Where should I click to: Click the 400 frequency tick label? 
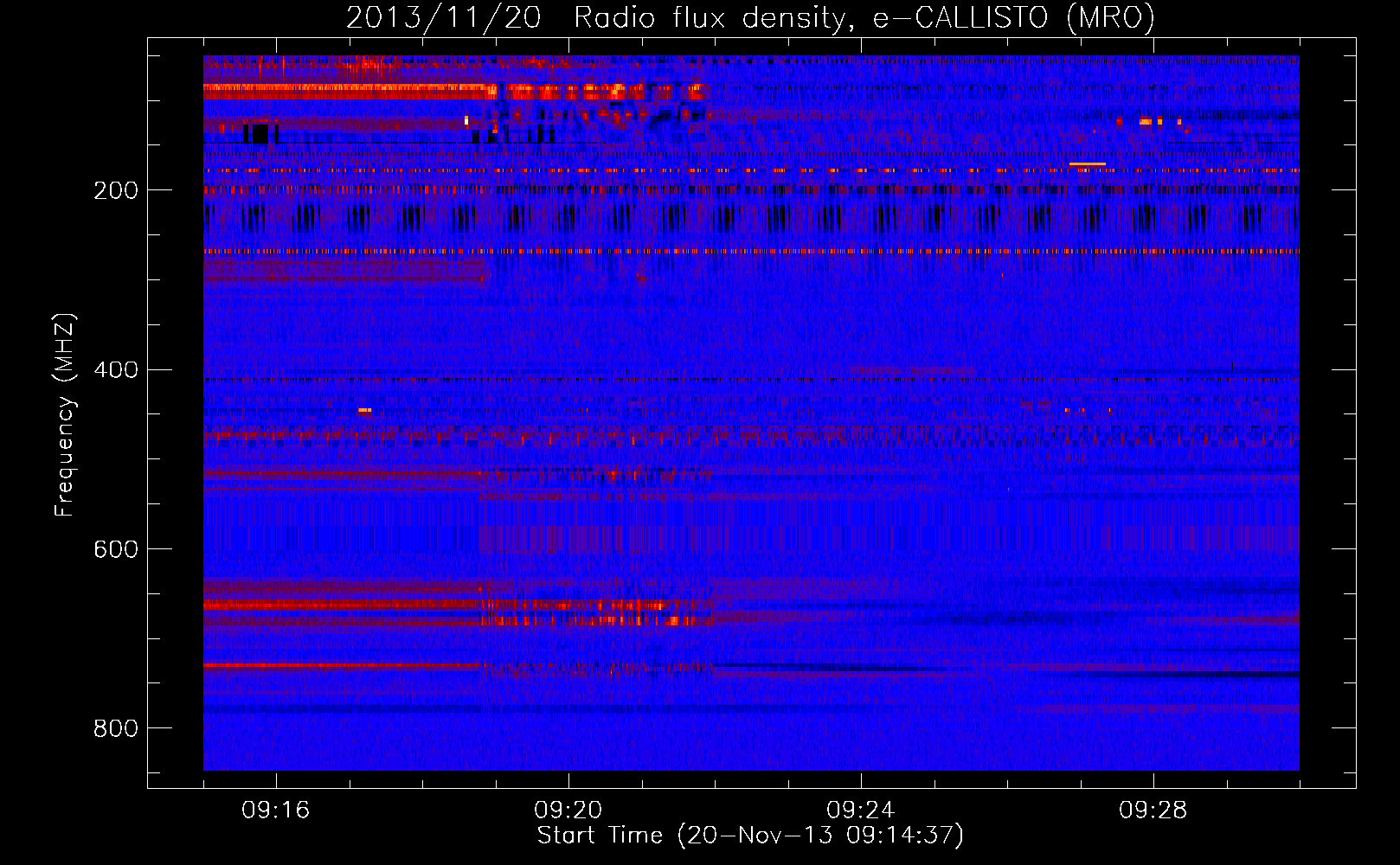pos(116,370)
